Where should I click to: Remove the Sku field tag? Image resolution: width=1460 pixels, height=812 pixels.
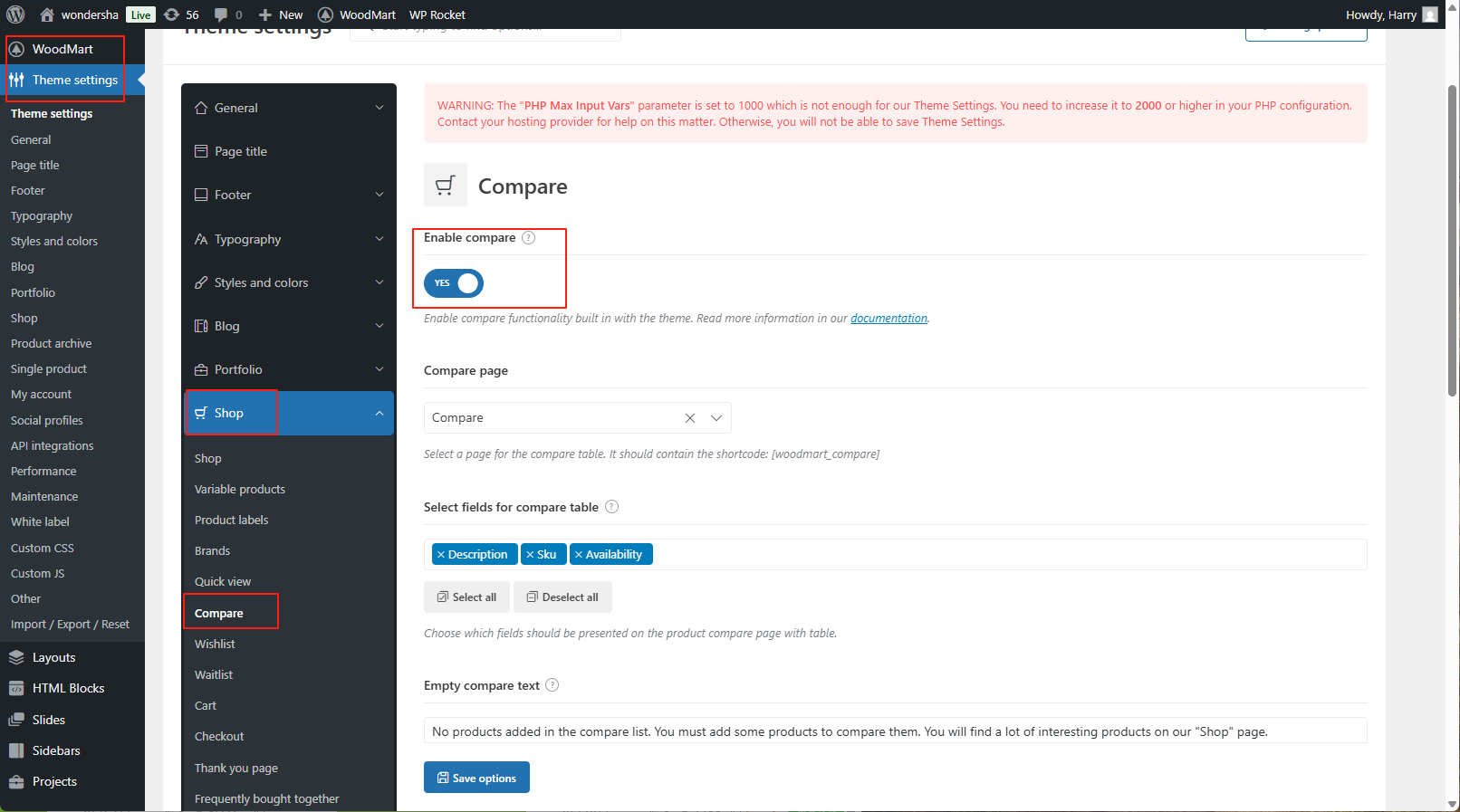point(530,555)
